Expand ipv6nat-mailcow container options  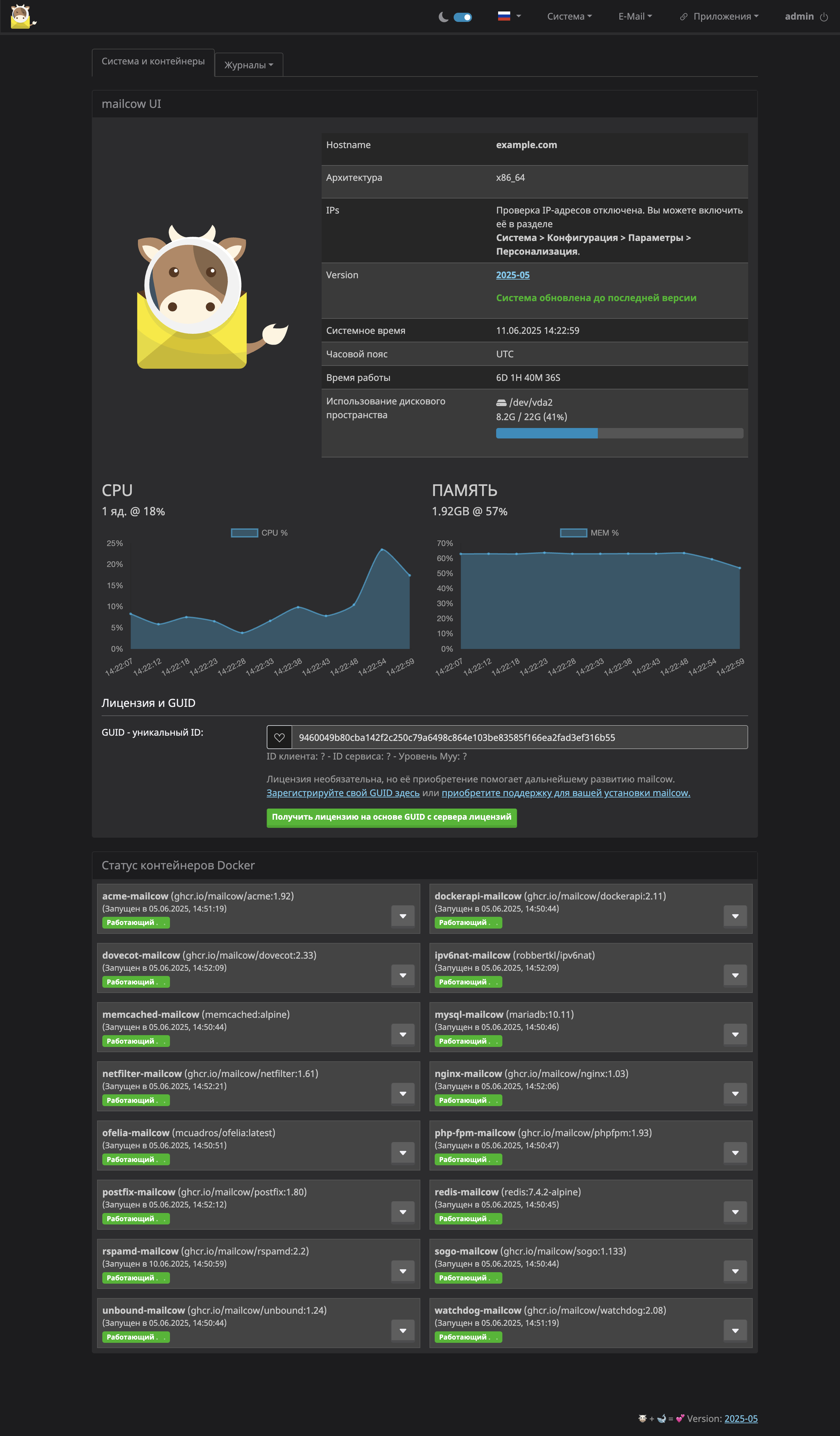[735, 976]
